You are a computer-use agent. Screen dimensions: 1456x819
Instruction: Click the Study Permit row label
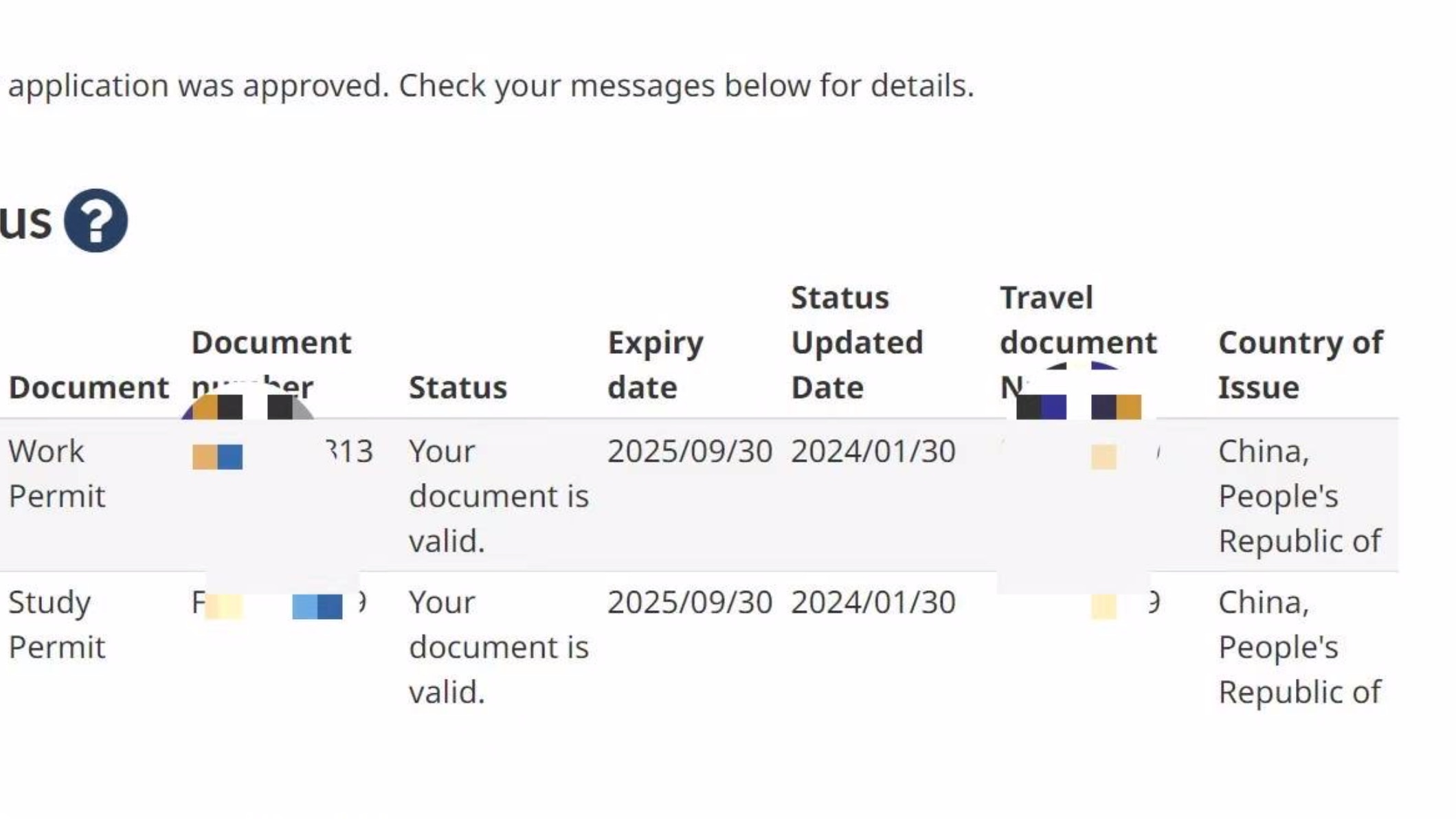57,625
